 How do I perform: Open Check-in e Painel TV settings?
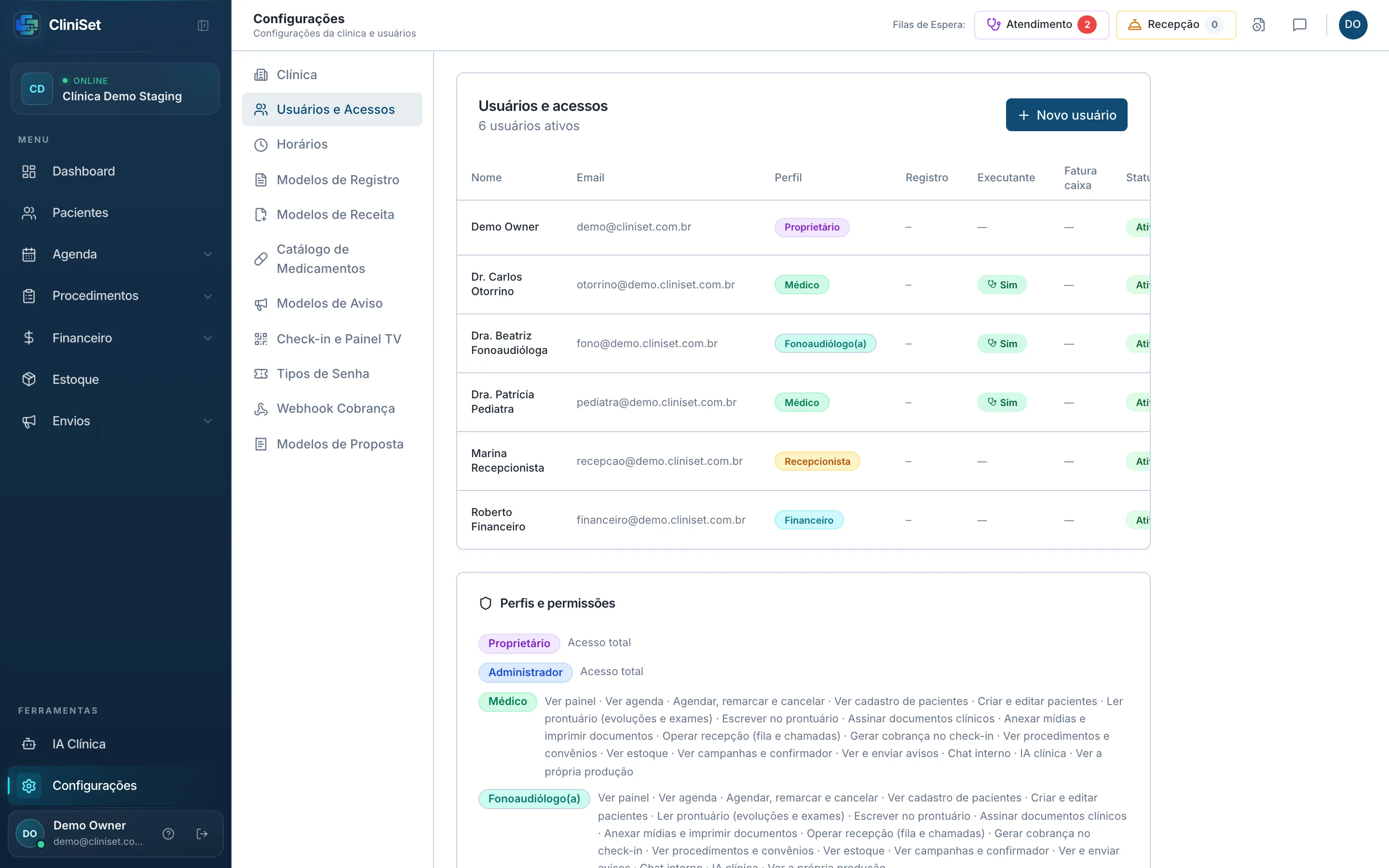332,339
